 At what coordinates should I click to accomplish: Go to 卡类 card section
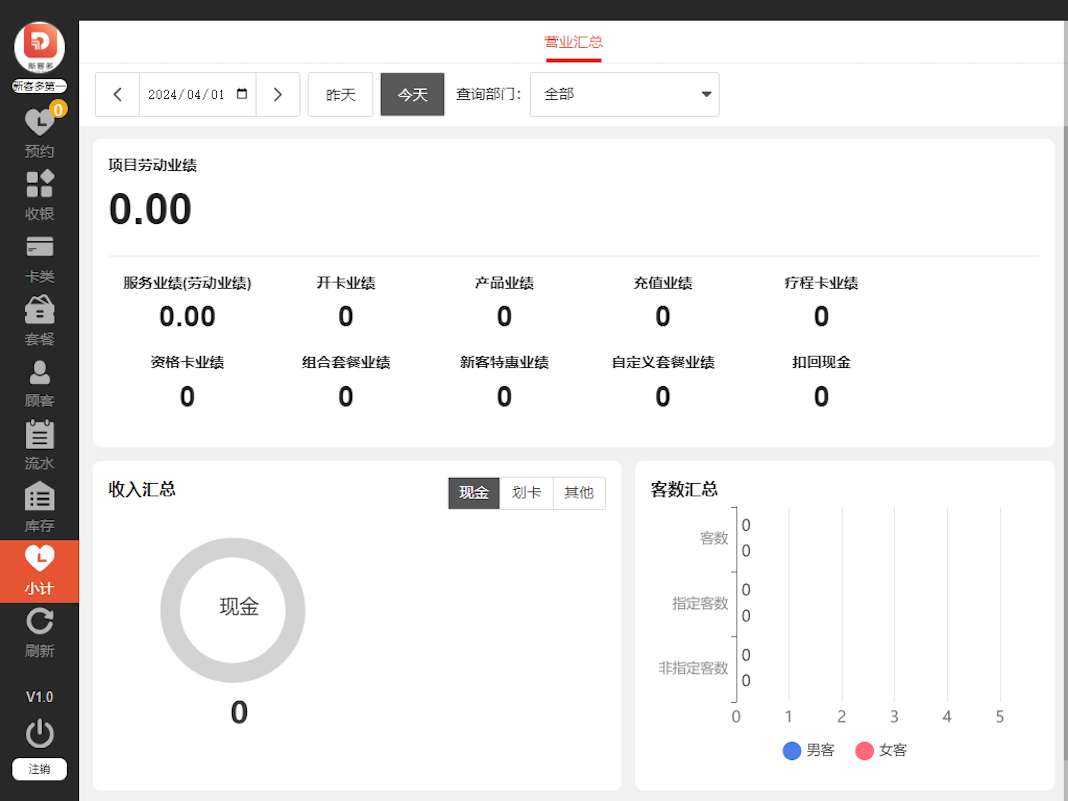(39, 258)
